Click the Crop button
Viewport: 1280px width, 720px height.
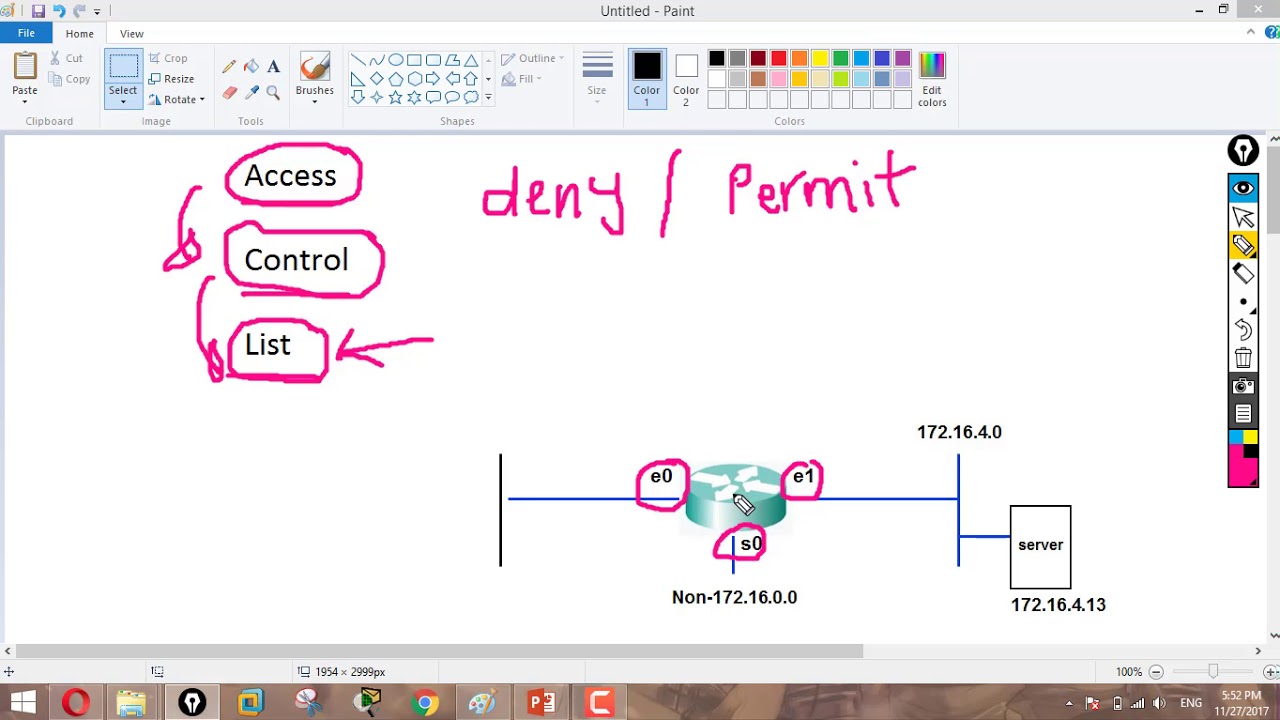coord(168,58)
